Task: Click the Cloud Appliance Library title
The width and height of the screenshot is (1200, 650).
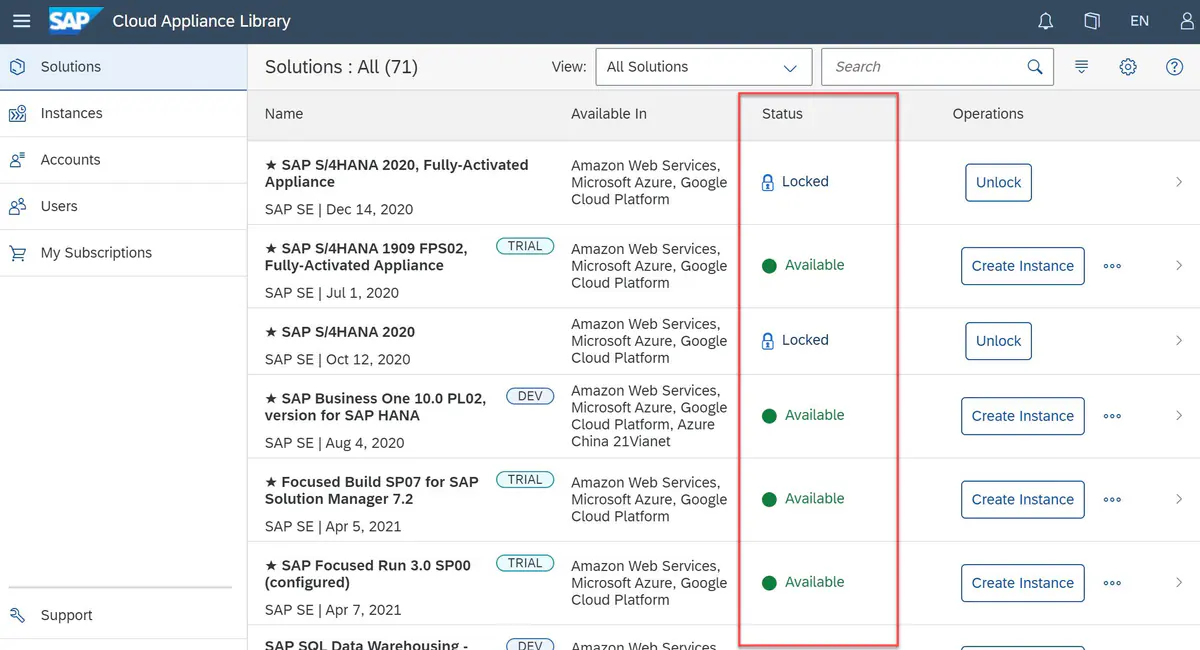Action: (201, 21)
